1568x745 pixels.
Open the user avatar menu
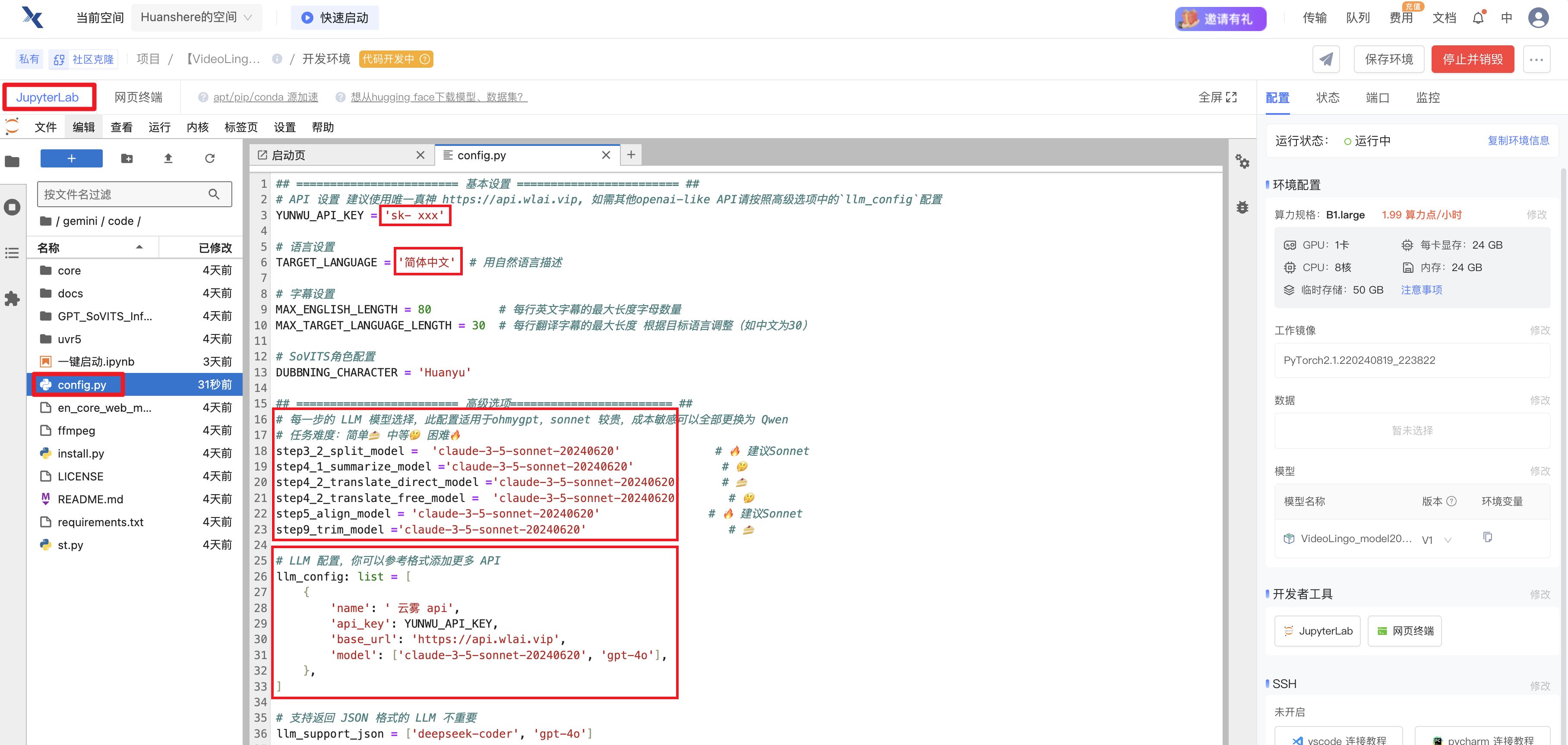tap(1538, 18)
